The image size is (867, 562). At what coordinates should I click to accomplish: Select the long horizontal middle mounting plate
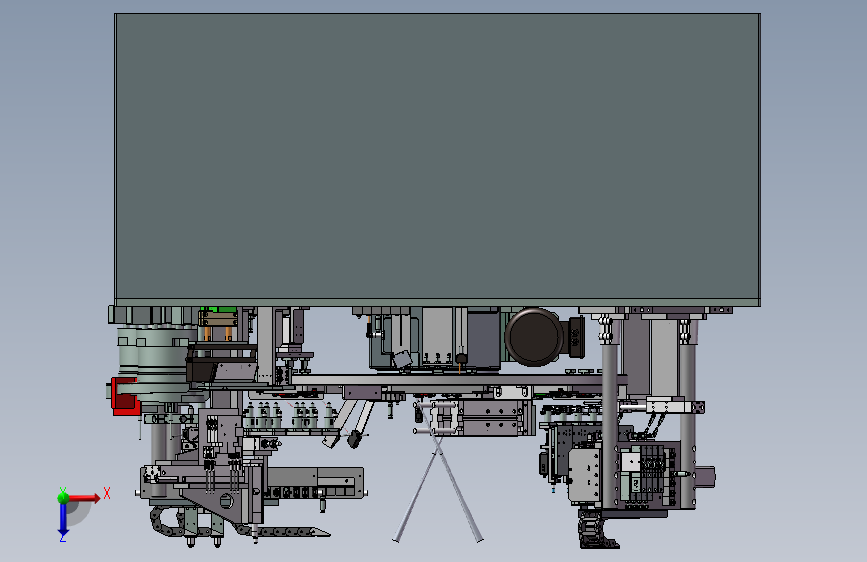click(x=458, y=380)
